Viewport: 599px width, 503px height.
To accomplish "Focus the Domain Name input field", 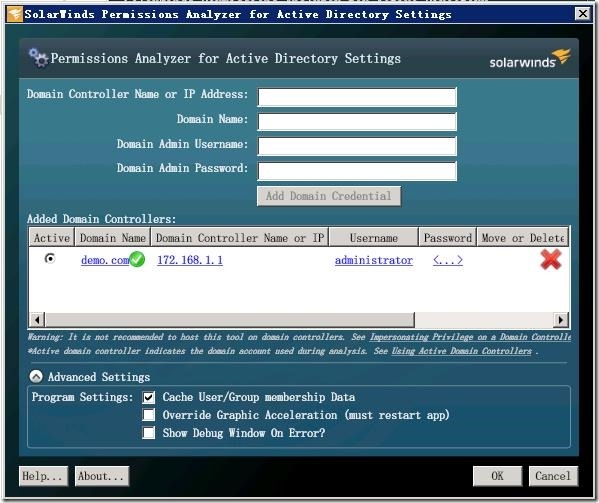I will (x=357, y=122).
